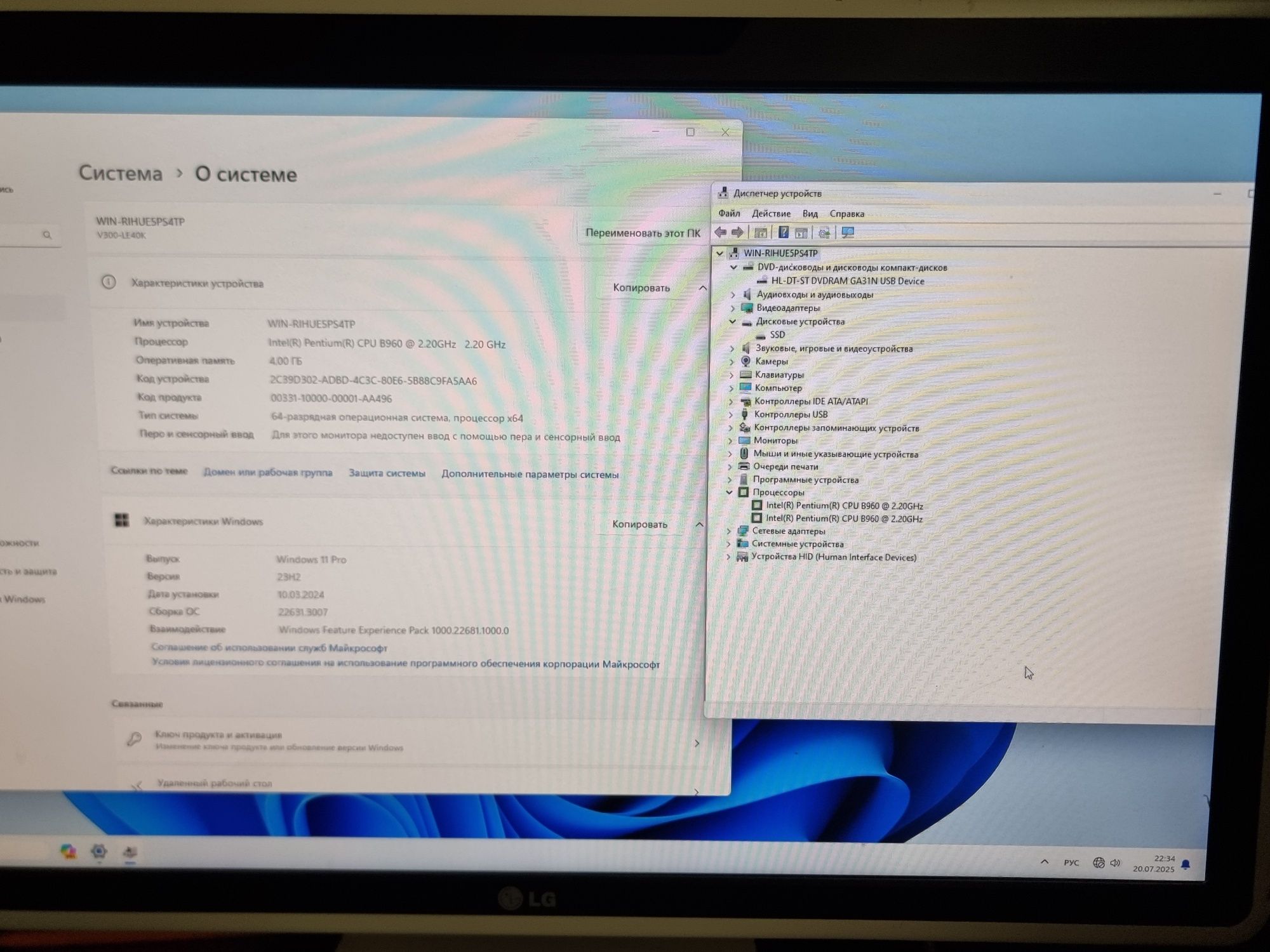
Task: Copy device characteristics with Копировать
Action: tap(641, 288)
